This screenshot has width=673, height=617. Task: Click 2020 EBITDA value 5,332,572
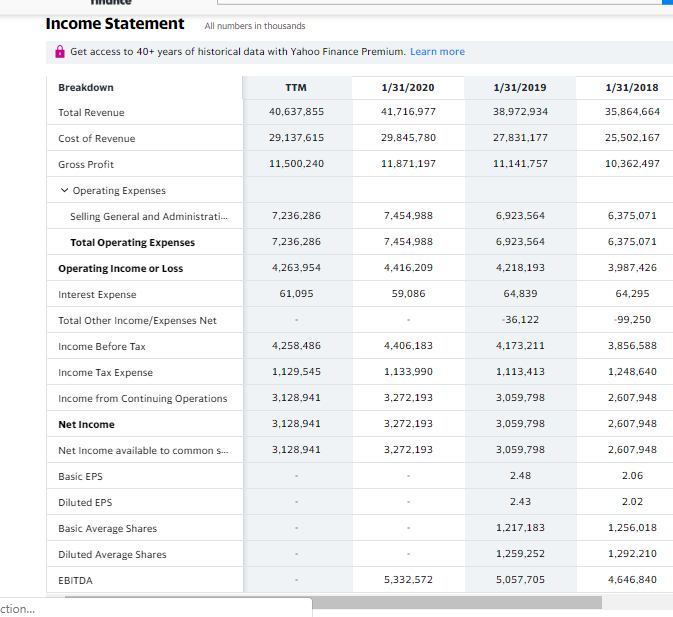tap(408, 580)
